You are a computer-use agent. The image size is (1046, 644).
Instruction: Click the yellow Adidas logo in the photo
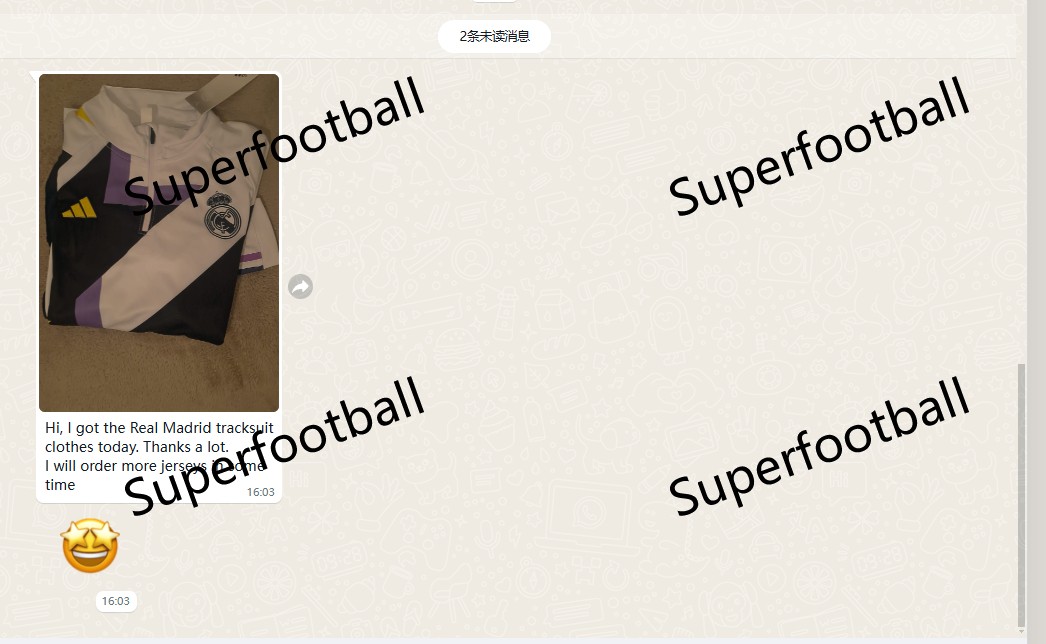coord(80,208)
